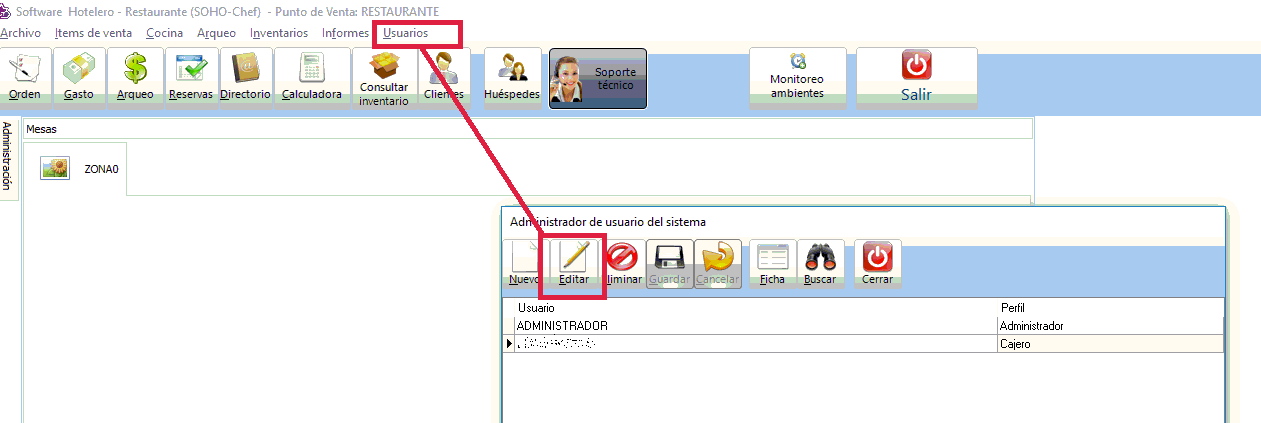Open the Usuarios menu
1261x423 pixels.
pyautogui.click(x=405, y=33)
